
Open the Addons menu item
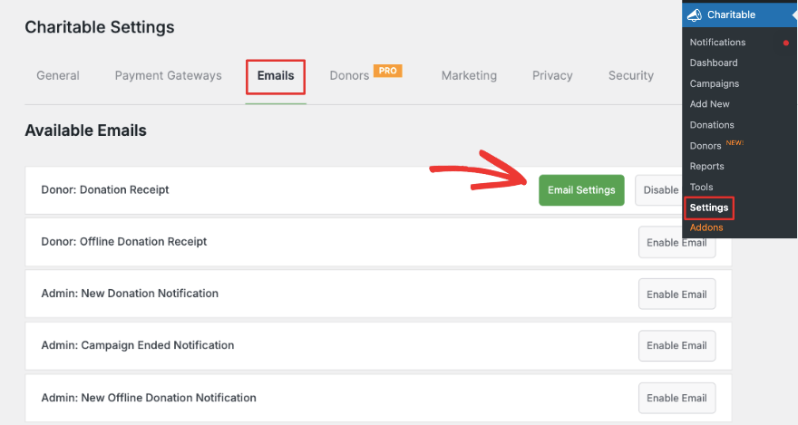706,228
